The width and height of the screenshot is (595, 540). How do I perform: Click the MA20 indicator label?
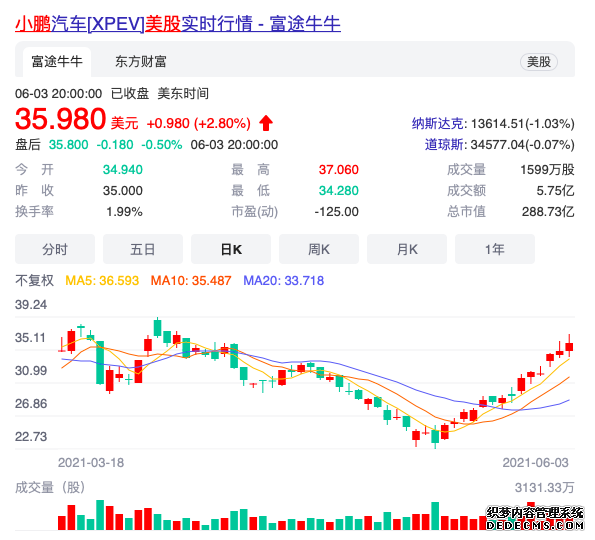pyautogui.click(x=283, y=280)
